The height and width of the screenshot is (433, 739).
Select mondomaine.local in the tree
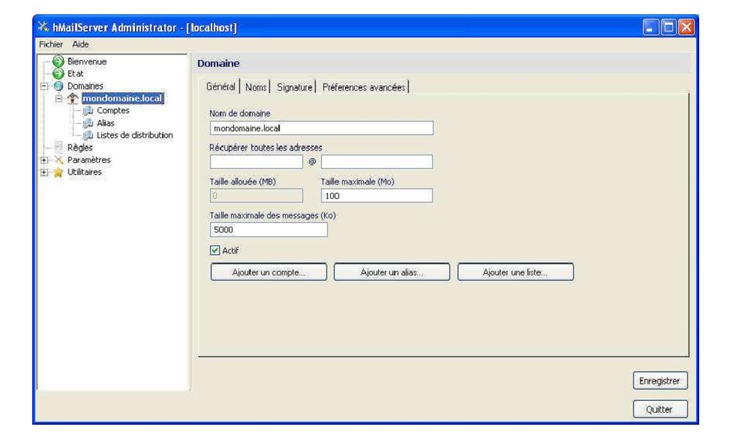click(123, 98)
